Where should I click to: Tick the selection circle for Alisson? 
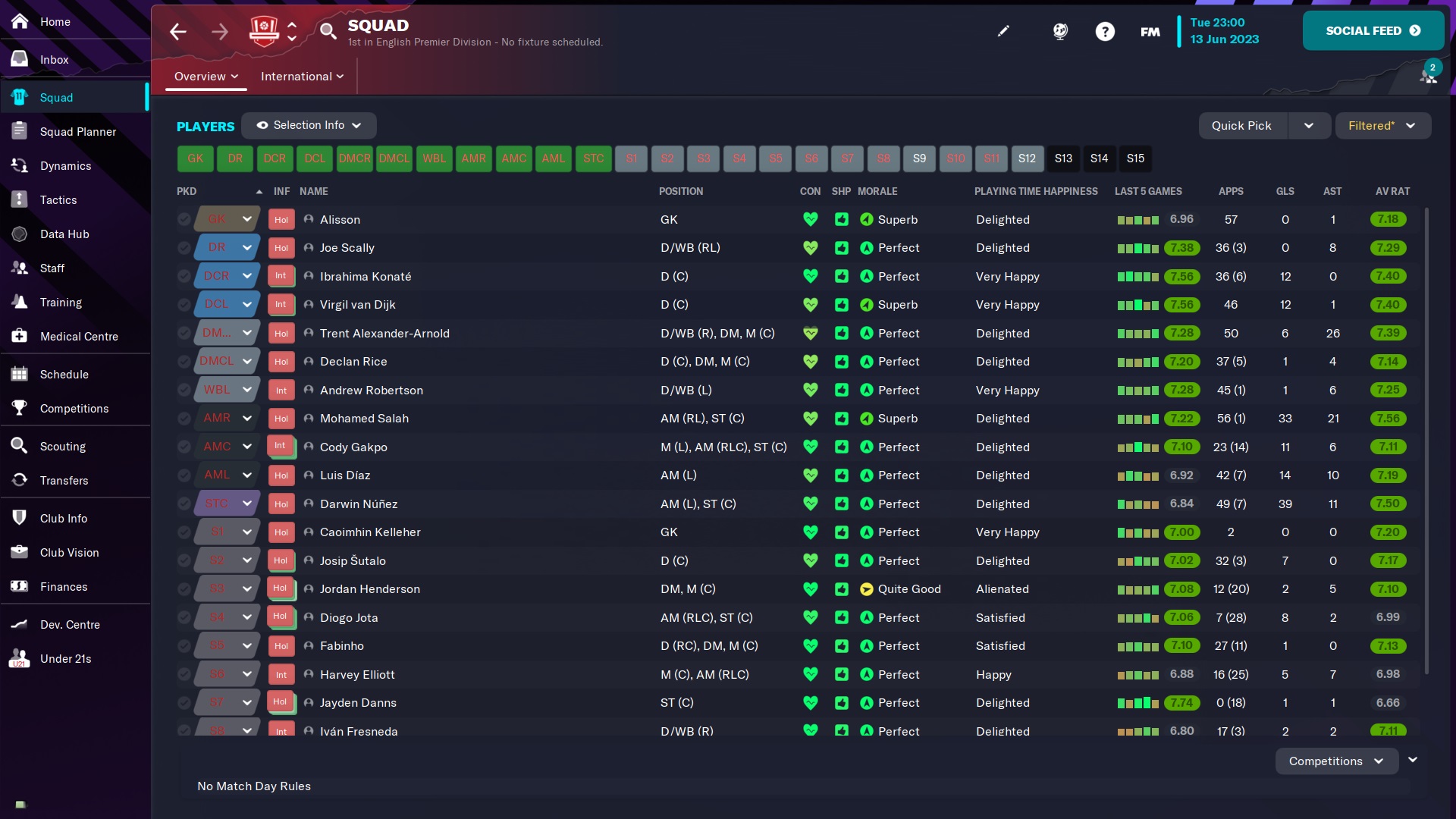pyautogui.click(x=184, y=220)
